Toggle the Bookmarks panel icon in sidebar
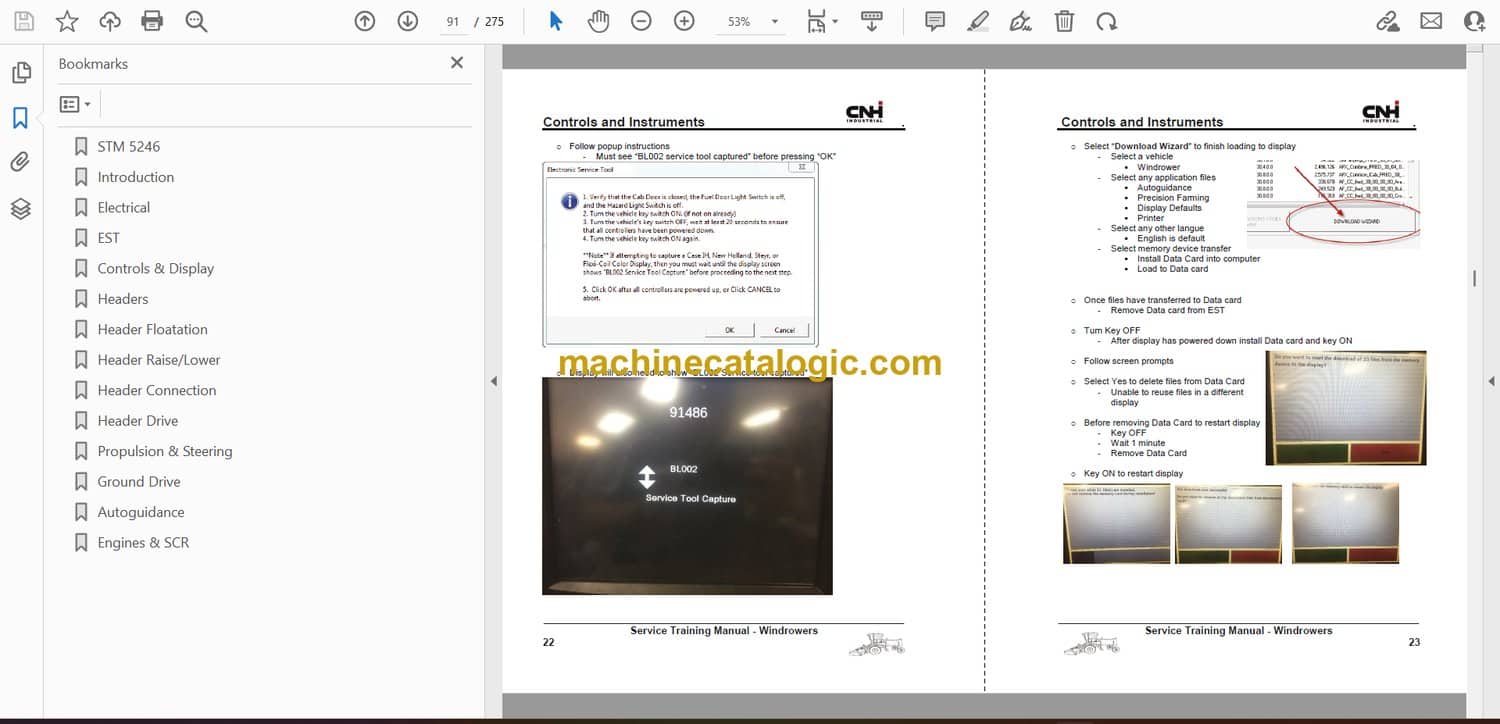This screenshot has width=1500, height=724. pos(21,118)
